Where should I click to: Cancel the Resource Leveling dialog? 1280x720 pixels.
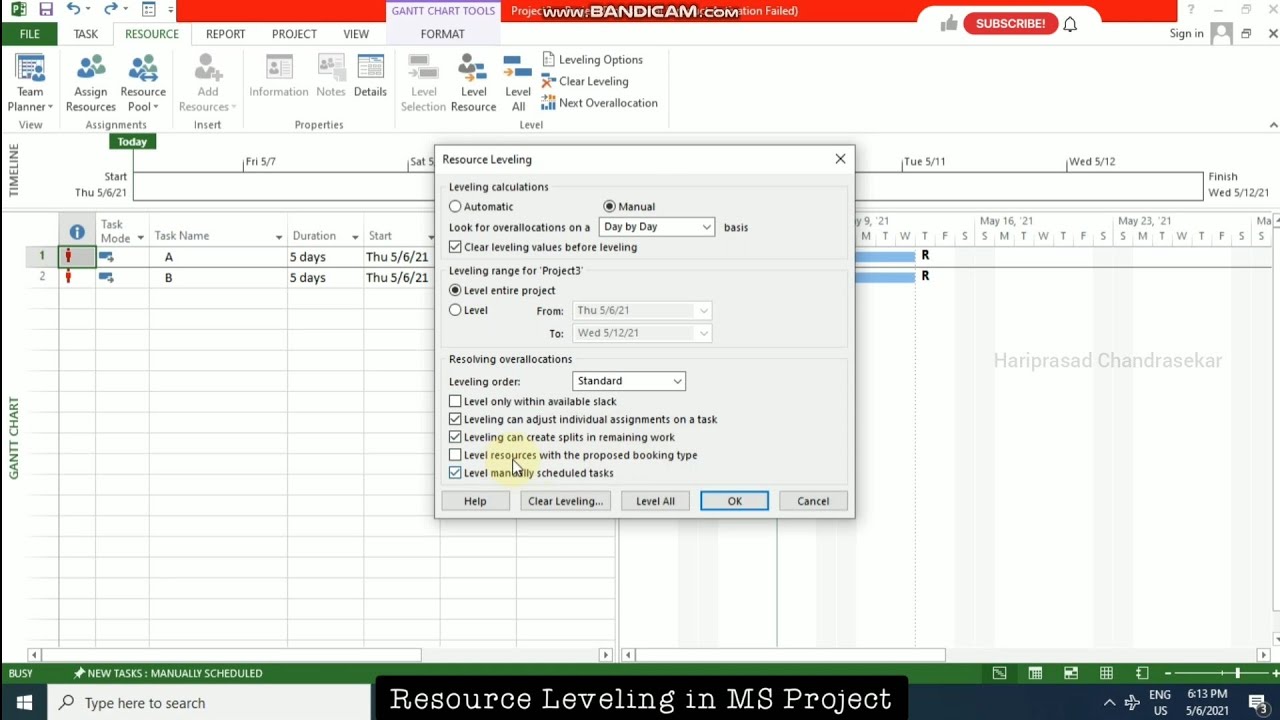813,501
